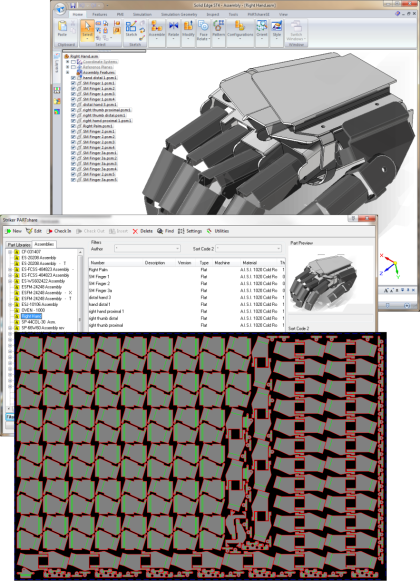Activate the Select tool in the ribbon

click(x=87, y=30)
